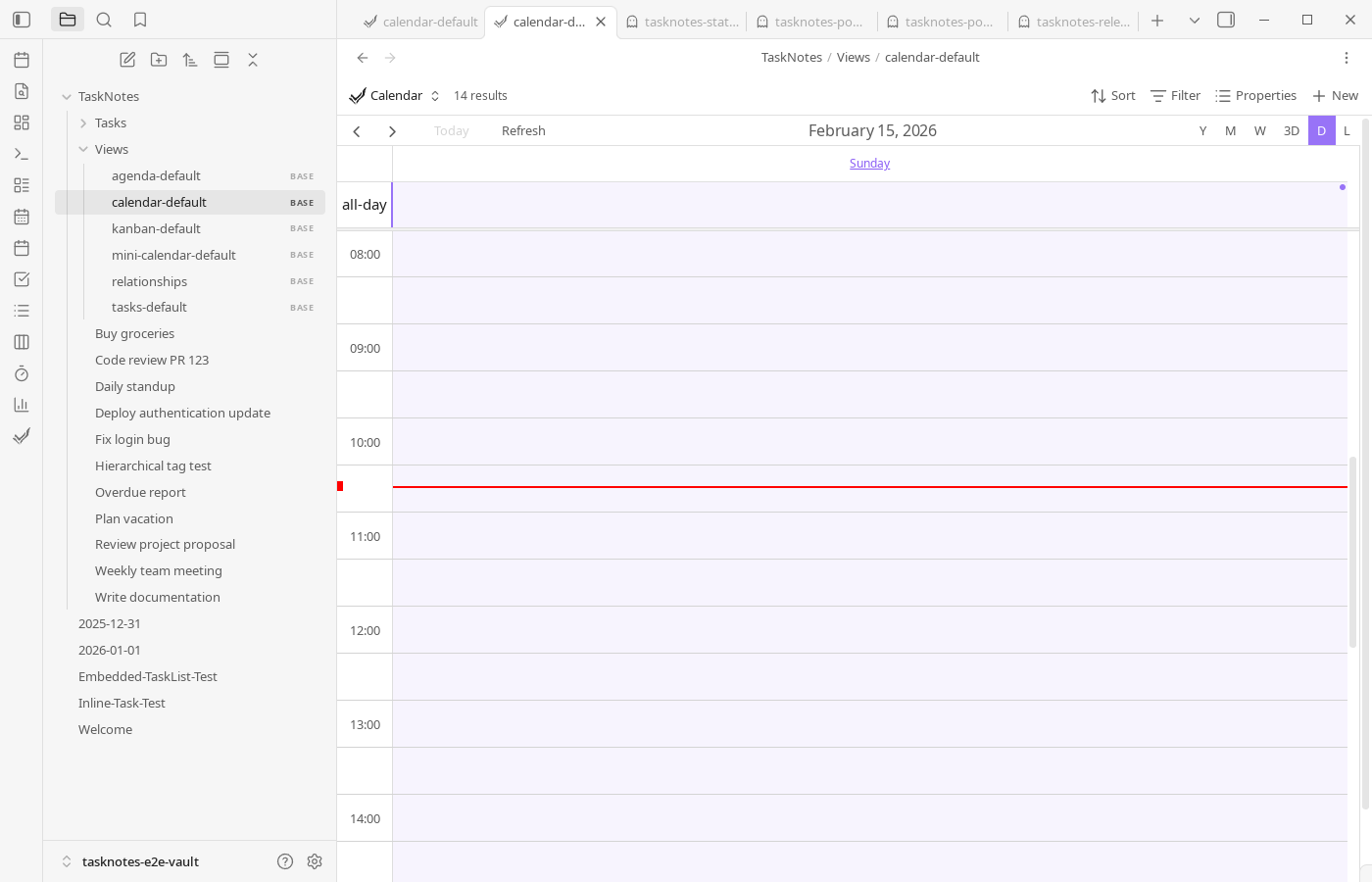
Task: Click the new note icon in sidebar
Action: coord(127,60)
